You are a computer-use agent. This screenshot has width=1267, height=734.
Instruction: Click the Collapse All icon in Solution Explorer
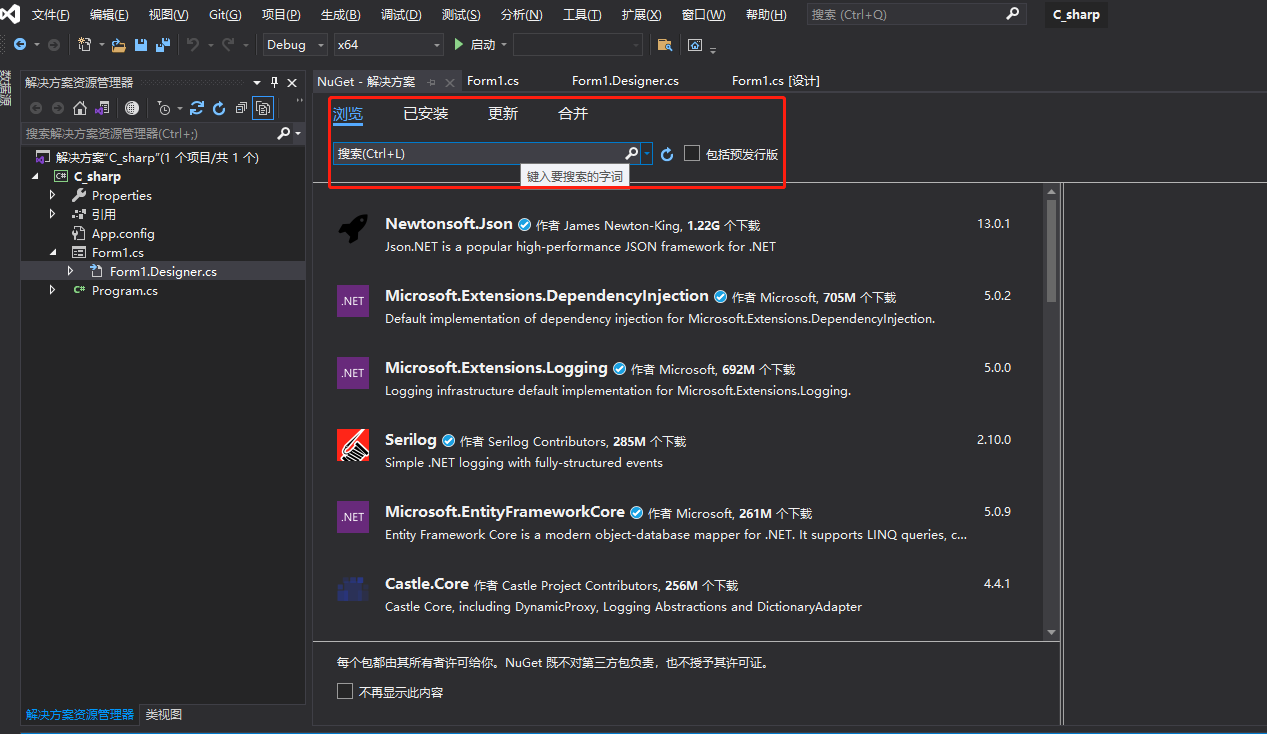241,108
